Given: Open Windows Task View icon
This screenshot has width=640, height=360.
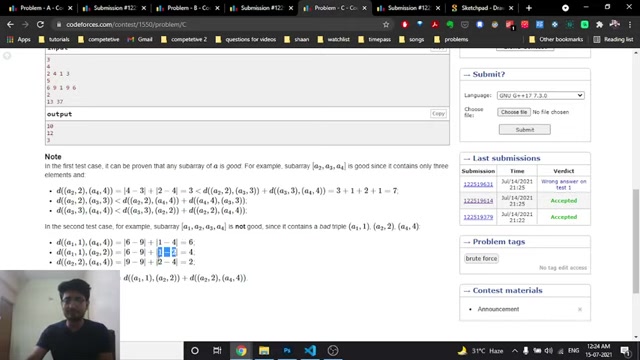Looking at the screenshot, I should click(217, 351).
